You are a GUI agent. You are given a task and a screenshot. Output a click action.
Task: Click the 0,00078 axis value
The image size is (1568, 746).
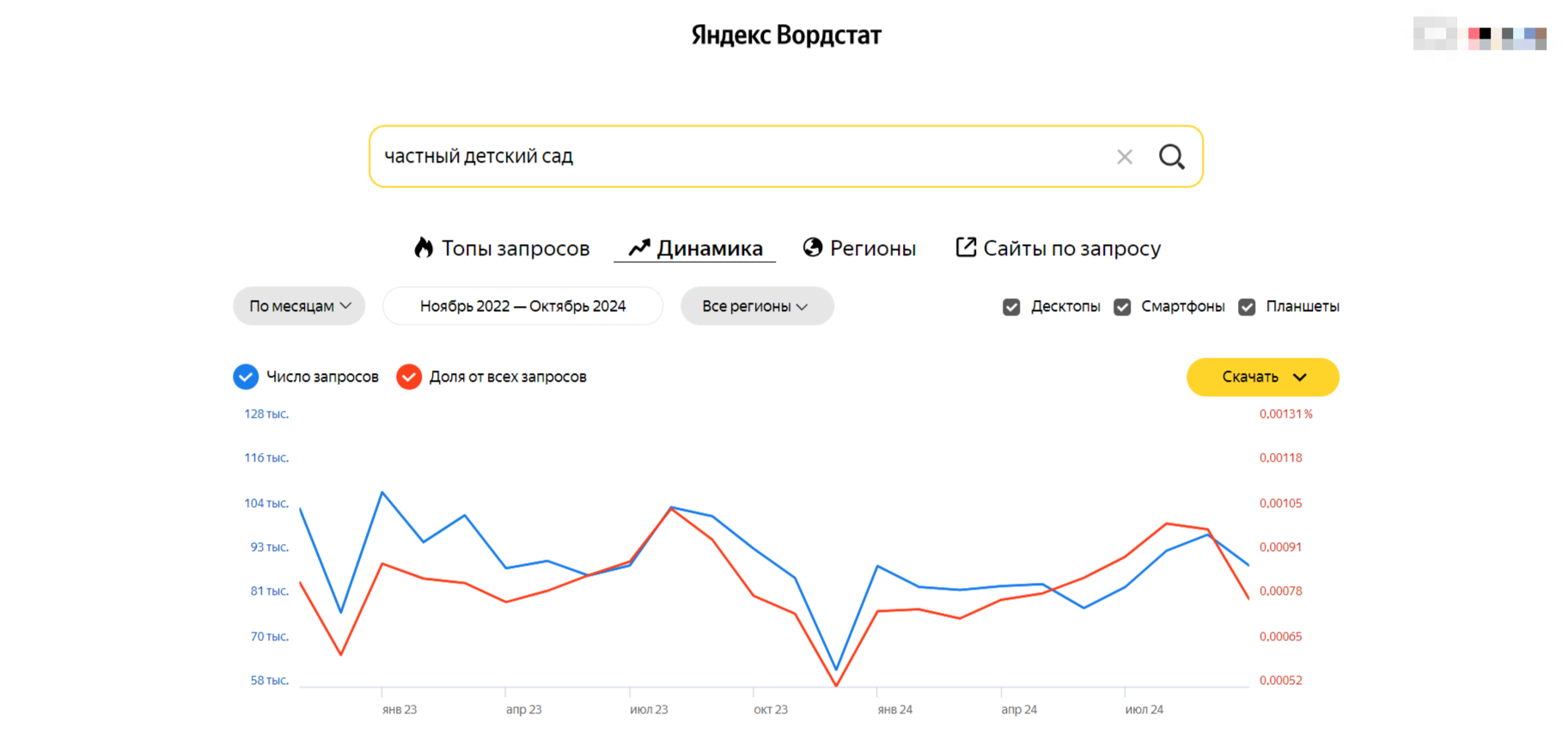(1281, 591)
